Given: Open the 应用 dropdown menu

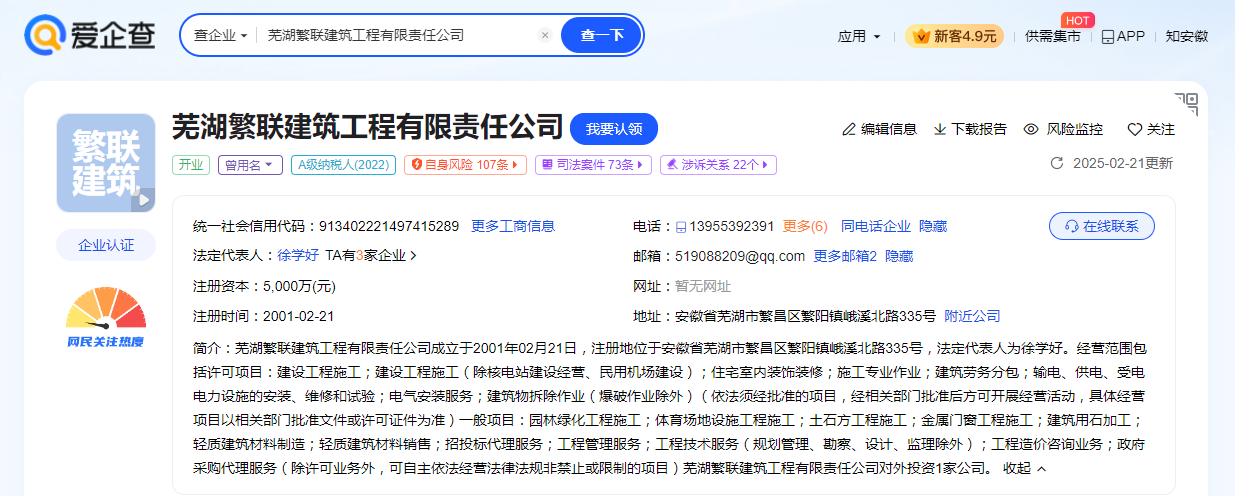Looking at the screenshot, I should pyautogui.click(x=859, y=36).
